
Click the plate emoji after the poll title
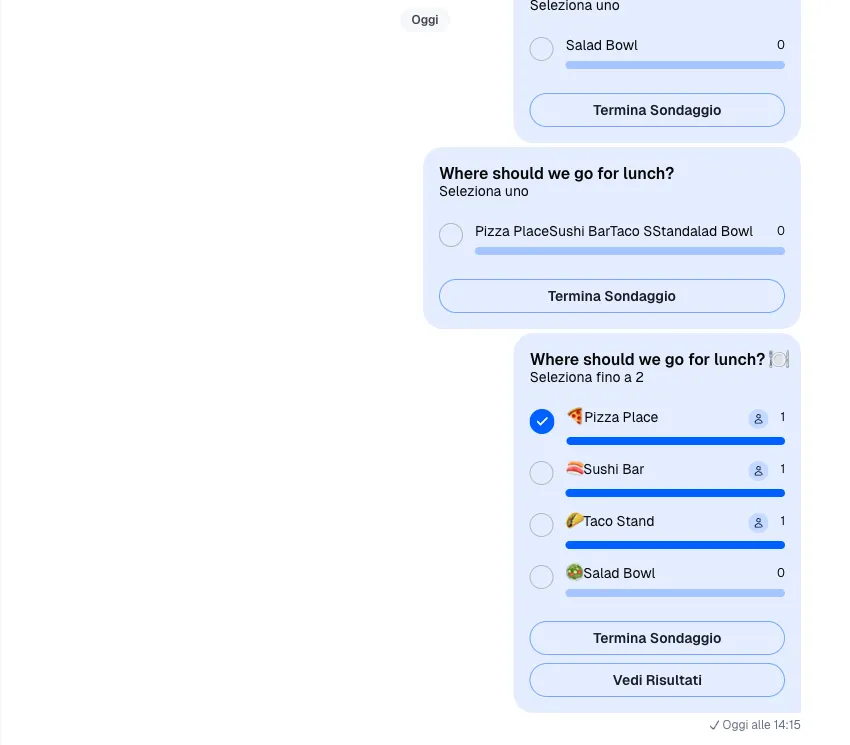point(779,359)
